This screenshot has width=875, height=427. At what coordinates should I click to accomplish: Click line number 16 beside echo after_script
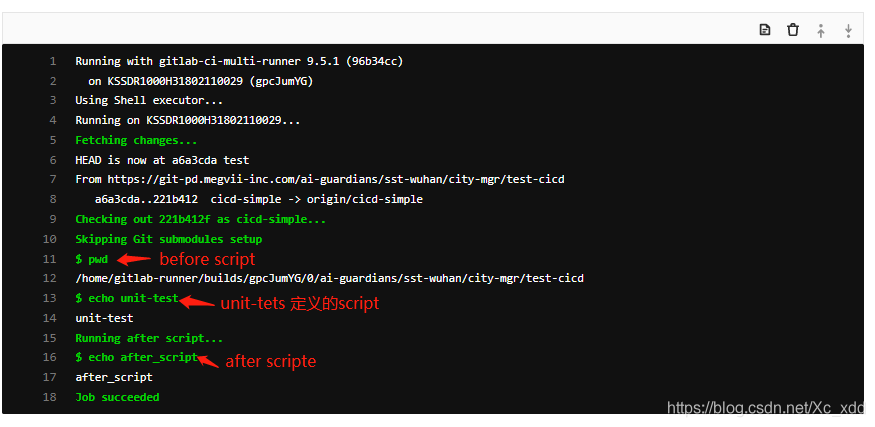click(x=50, y=357)
